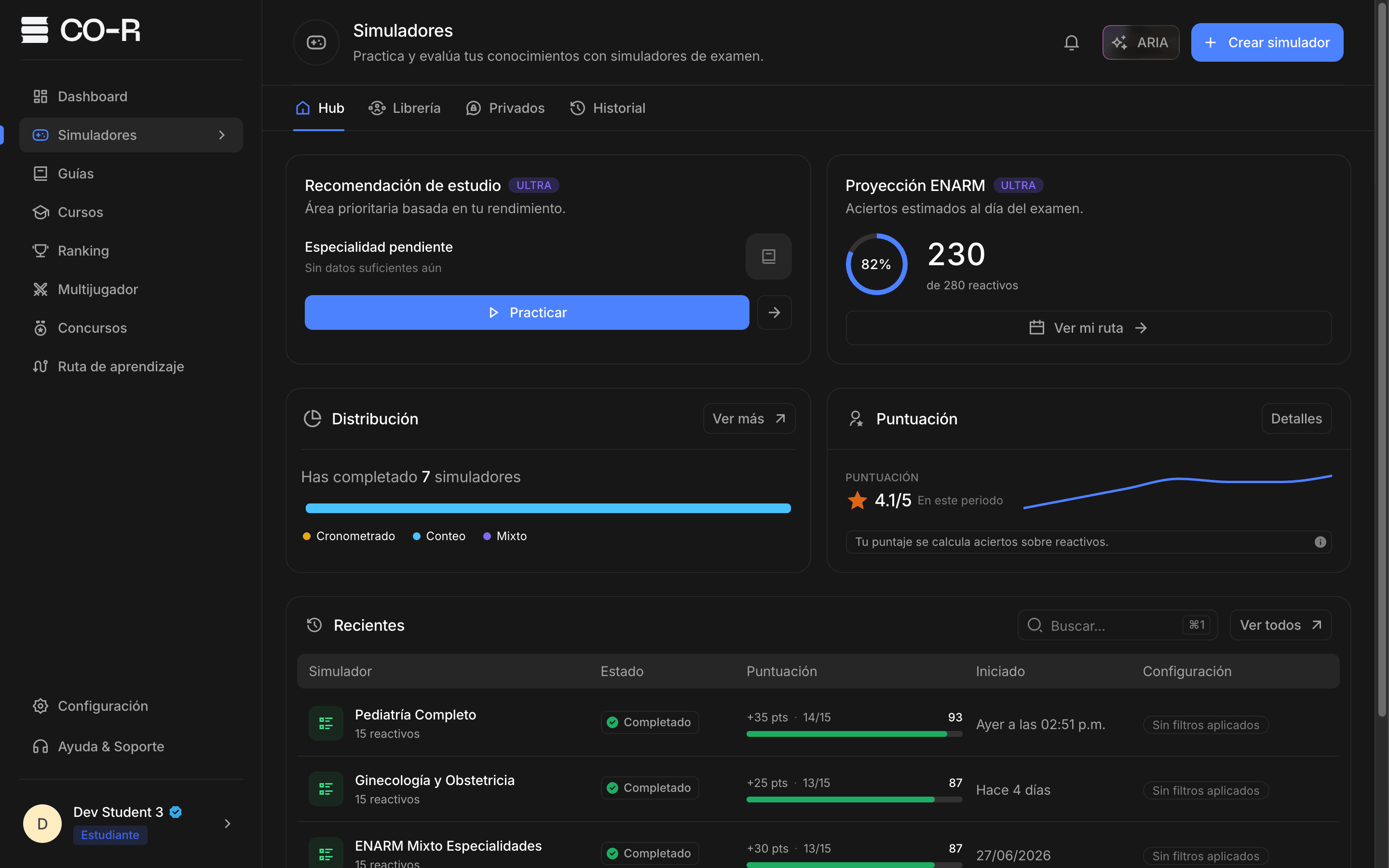Click the search magnifier icon

[x=1035, y=625]
